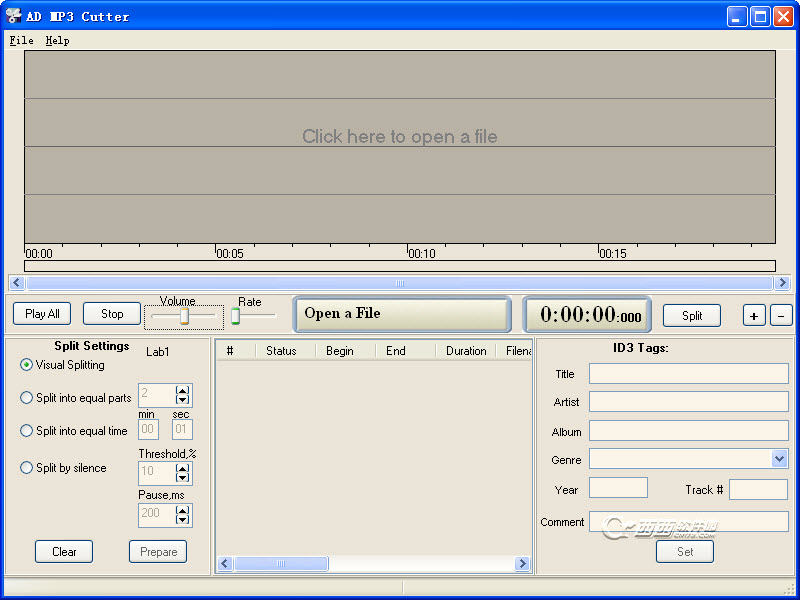
Task: Click the Title input field
Action: [688, 374]
